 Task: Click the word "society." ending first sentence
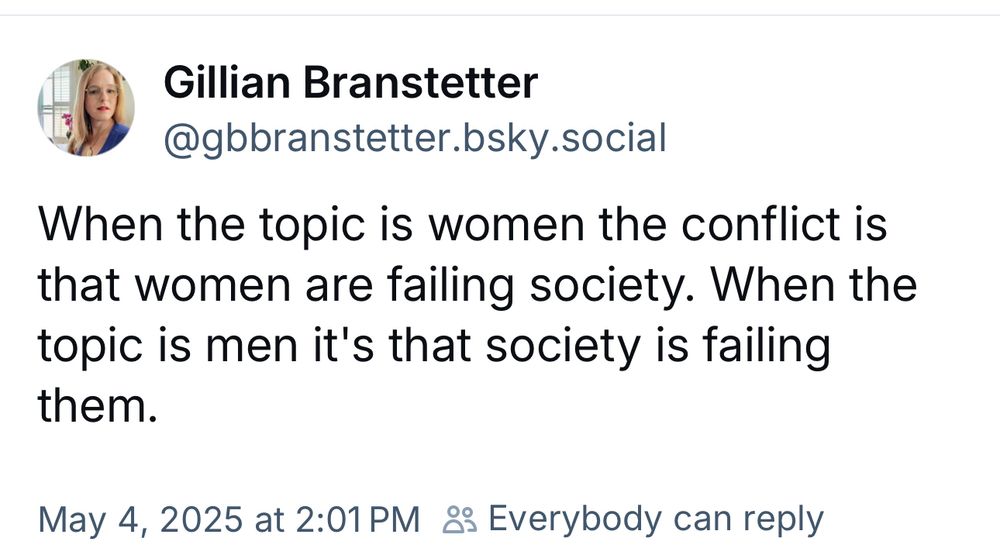(615, 286)
